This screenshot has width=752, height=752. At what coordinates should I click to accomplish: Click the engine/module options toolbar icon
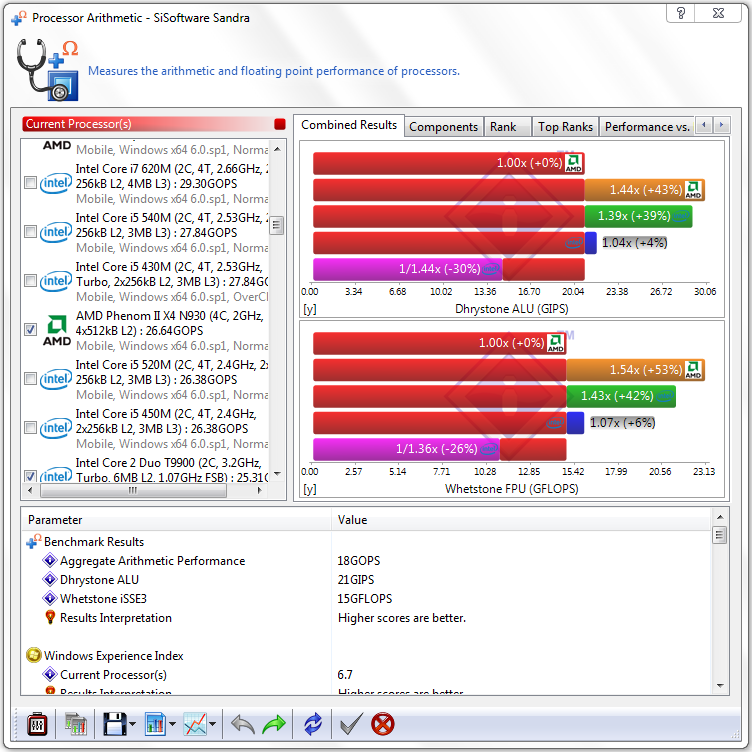pos(36,724)
